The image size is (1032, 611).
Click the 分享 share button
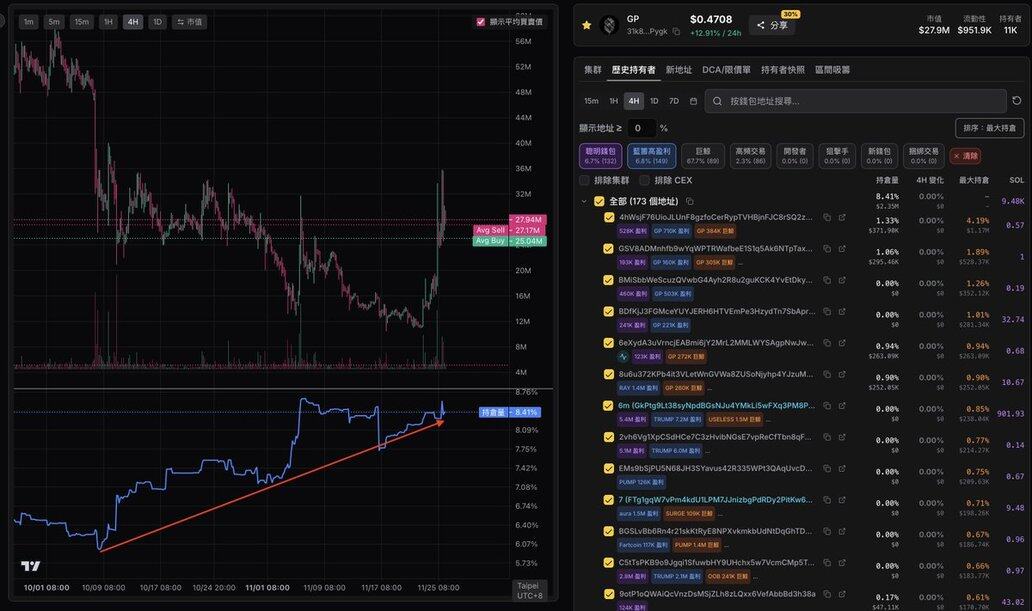[772, 26]
